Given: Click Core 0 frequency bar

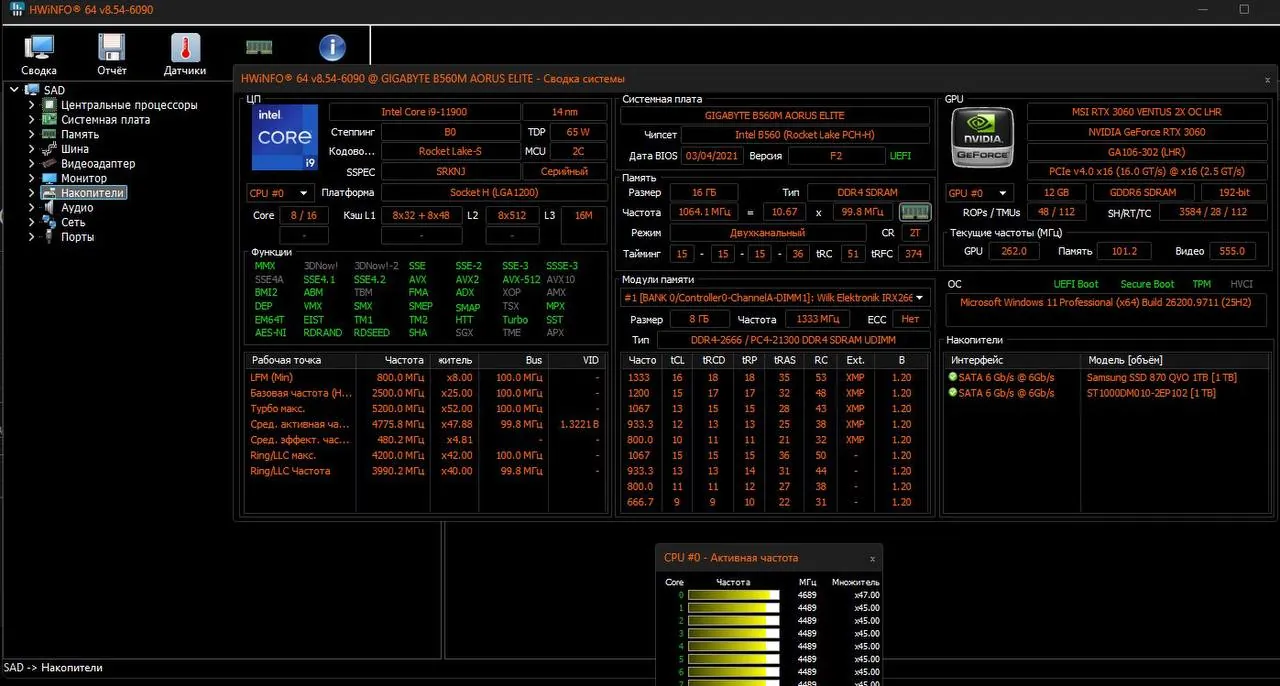Looking at the screenshot, I should (734, 595).
